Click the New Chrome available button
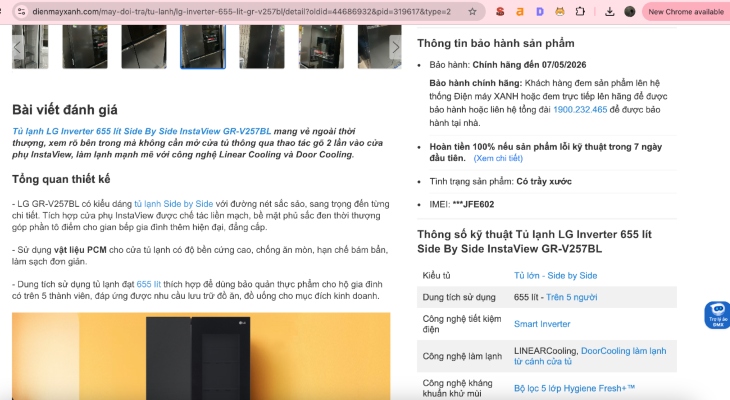The width and height of the screenshot is (730, 400). point(685,12)
